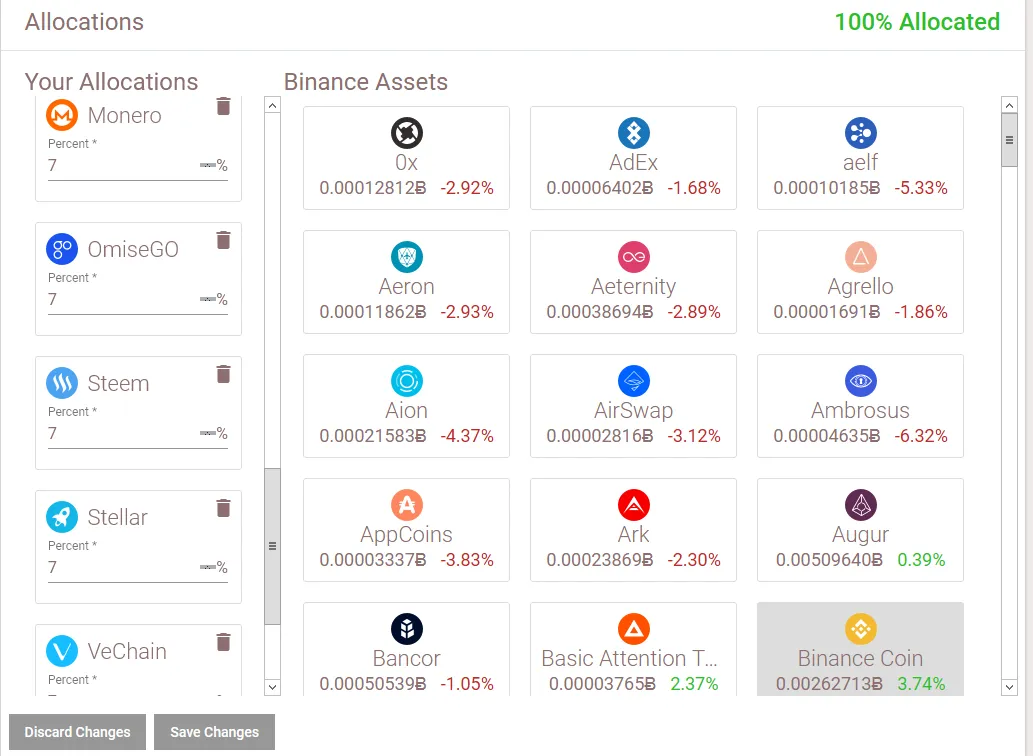The width and height of the screenshot is (1033, 756).
Task: Edit OmiseGO percent input field
Action: coord(138,300)
